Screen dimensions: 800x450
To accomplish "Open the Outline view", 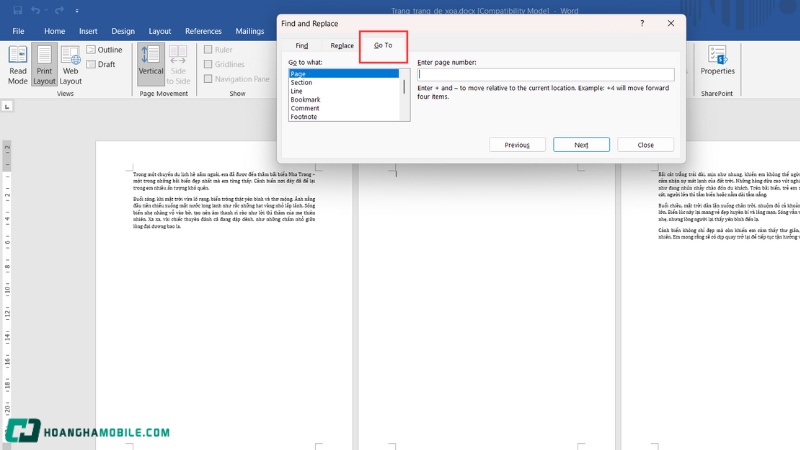I will click(x=104, y=50).
